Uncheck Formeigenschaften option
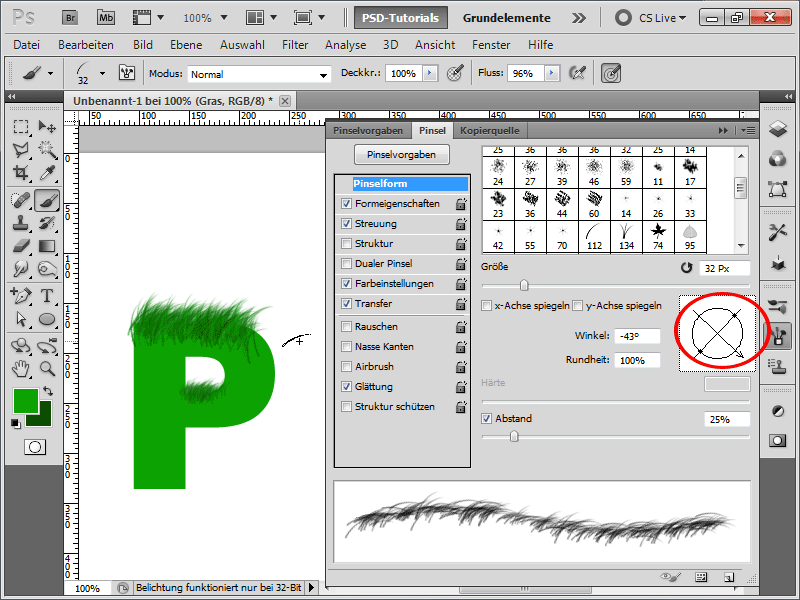 pos(346,204)
